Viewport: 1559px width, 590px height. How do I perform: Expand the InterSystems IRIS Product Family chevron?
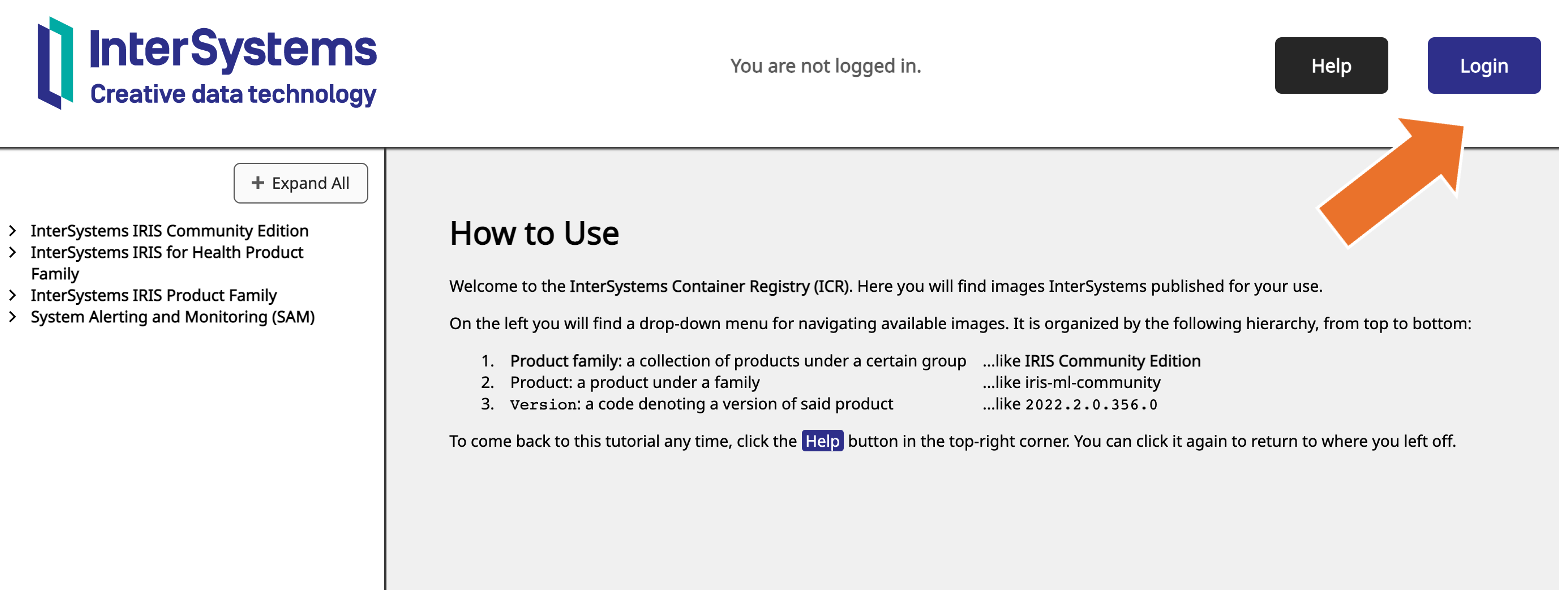coord(13,296)
